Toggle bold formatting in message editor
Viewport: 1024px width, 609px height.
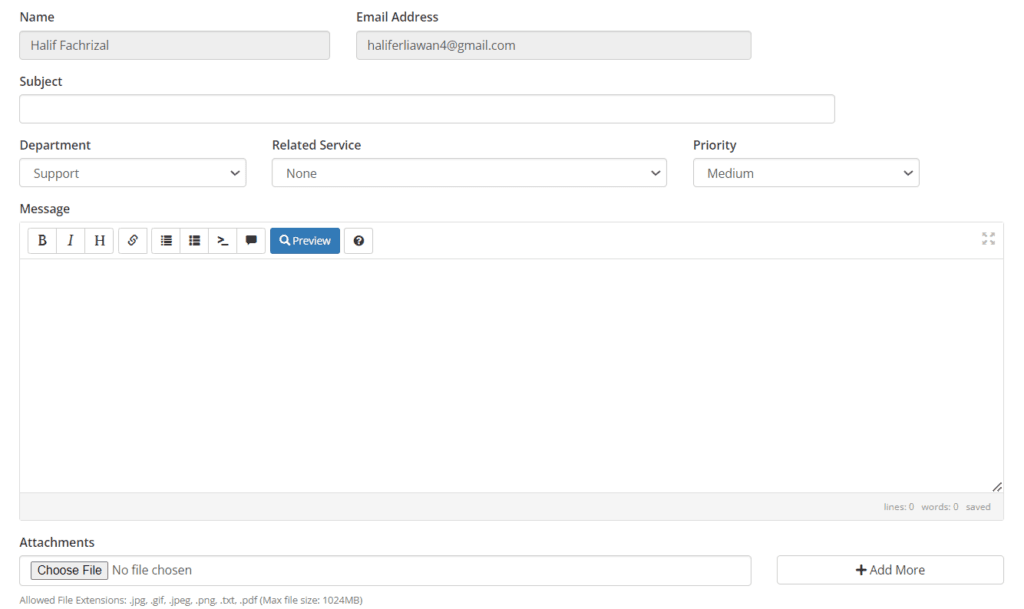[x=42, y=241]
